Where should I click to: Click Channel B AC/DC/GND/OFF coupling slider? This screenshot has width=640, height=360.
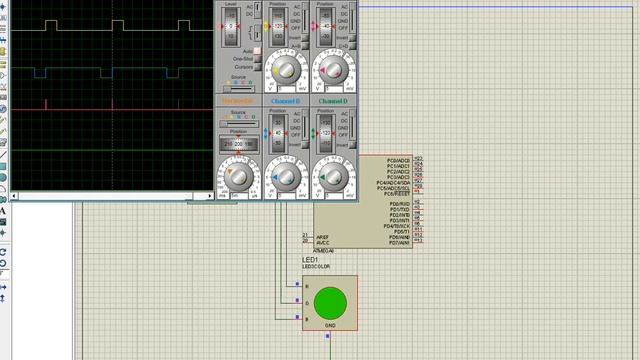click(x=305, y=124)
